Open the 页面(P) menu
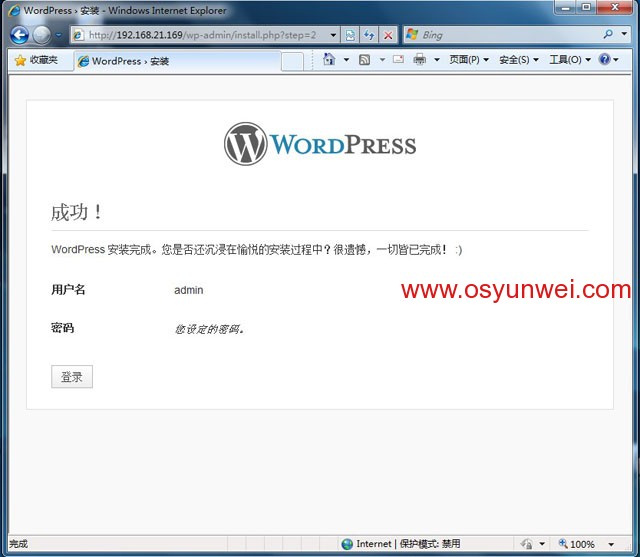This screenshot has height=557, width=640. pos(469,60)
